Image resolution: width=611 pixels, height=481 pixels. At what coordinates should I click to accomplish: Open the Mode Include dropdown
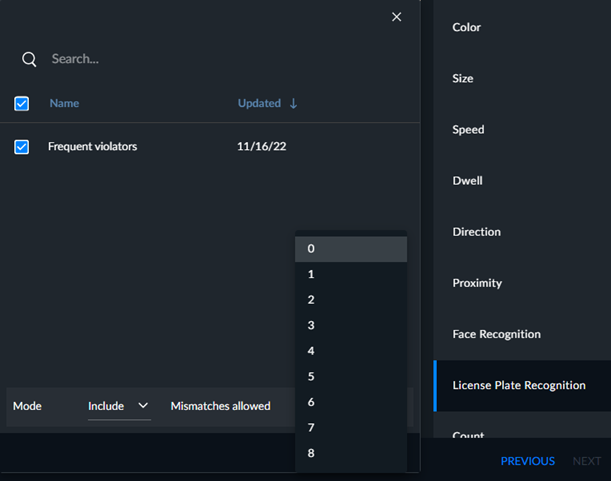pos(119,406)
